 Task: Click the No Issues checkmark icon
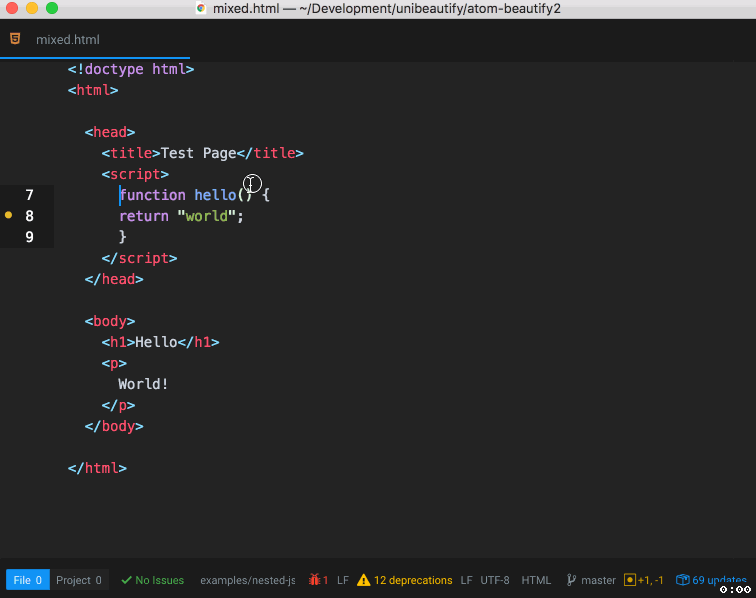pyautogui.click(x=126, y=580)
